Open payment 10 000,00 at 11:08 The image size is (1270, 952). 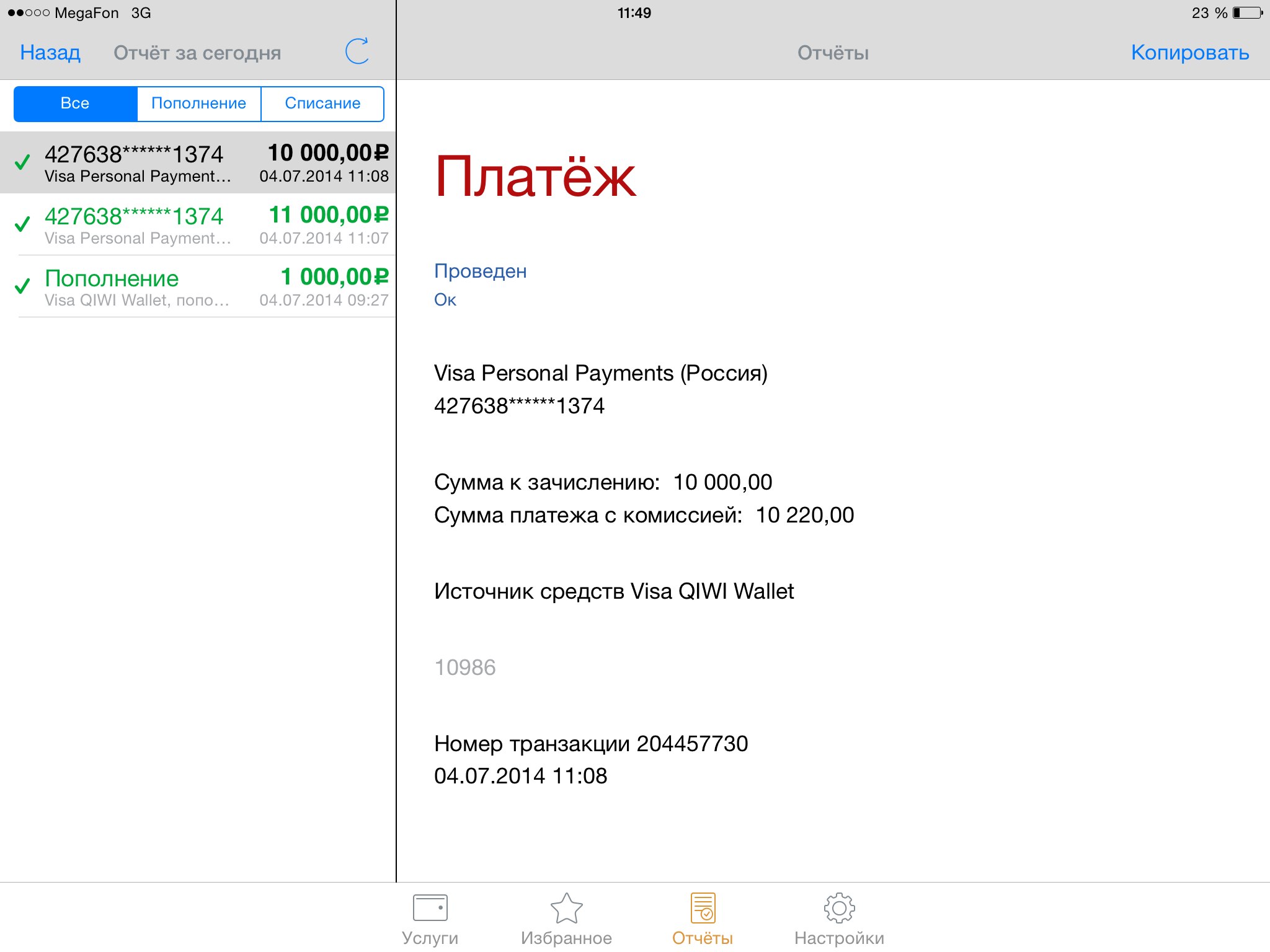(x=198, y=162)
